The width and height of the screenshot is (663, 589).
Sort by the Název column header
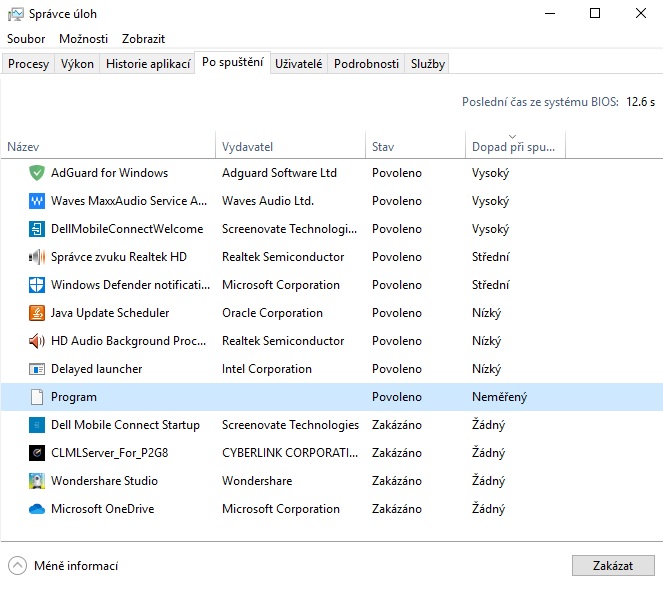(x=108, y=147)
